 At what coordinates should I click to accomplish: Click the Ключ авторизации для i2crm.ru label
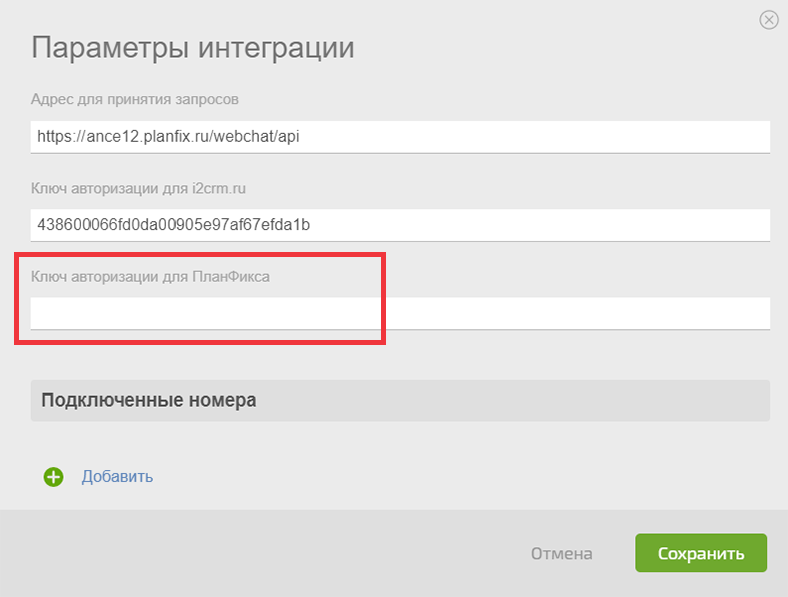(138, 188)
